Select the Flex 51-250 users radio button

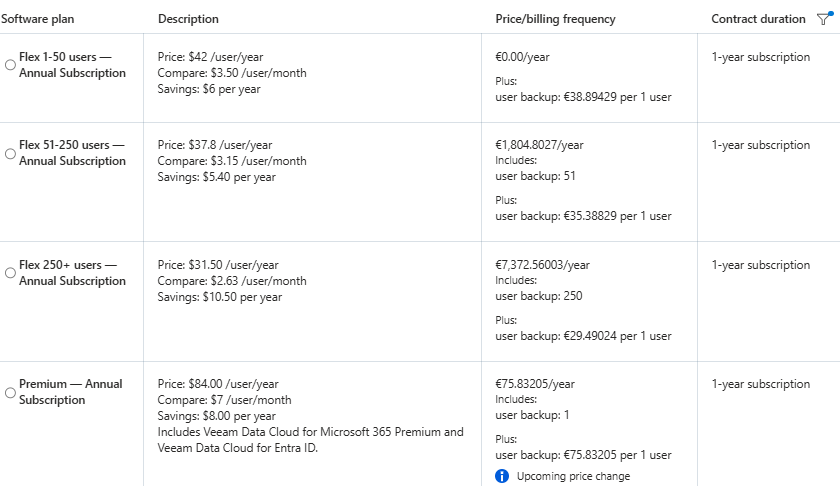[x=10, y=154]
